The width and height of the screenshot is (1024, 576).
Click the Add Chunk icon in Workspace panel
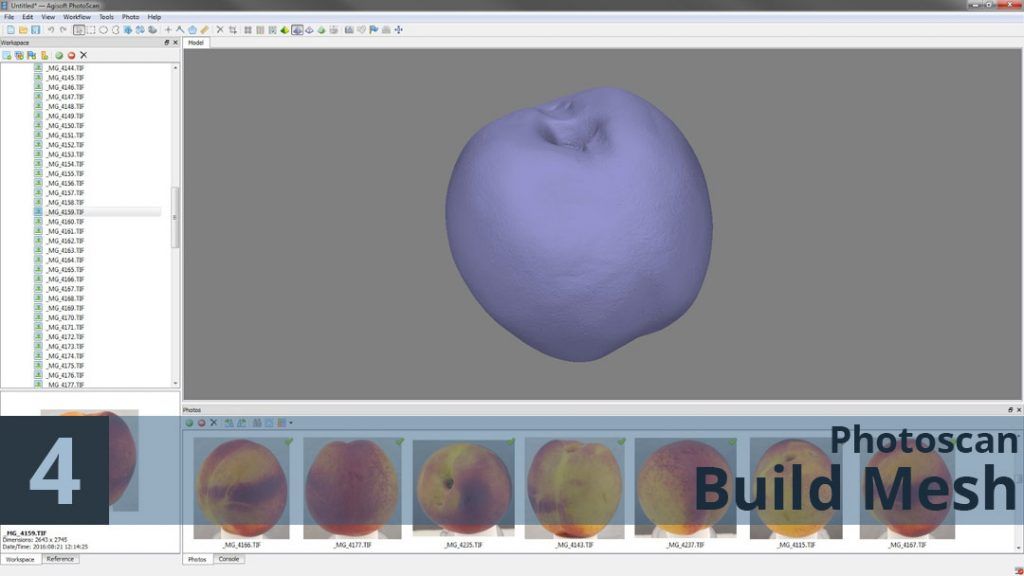(x=7, y=54)
